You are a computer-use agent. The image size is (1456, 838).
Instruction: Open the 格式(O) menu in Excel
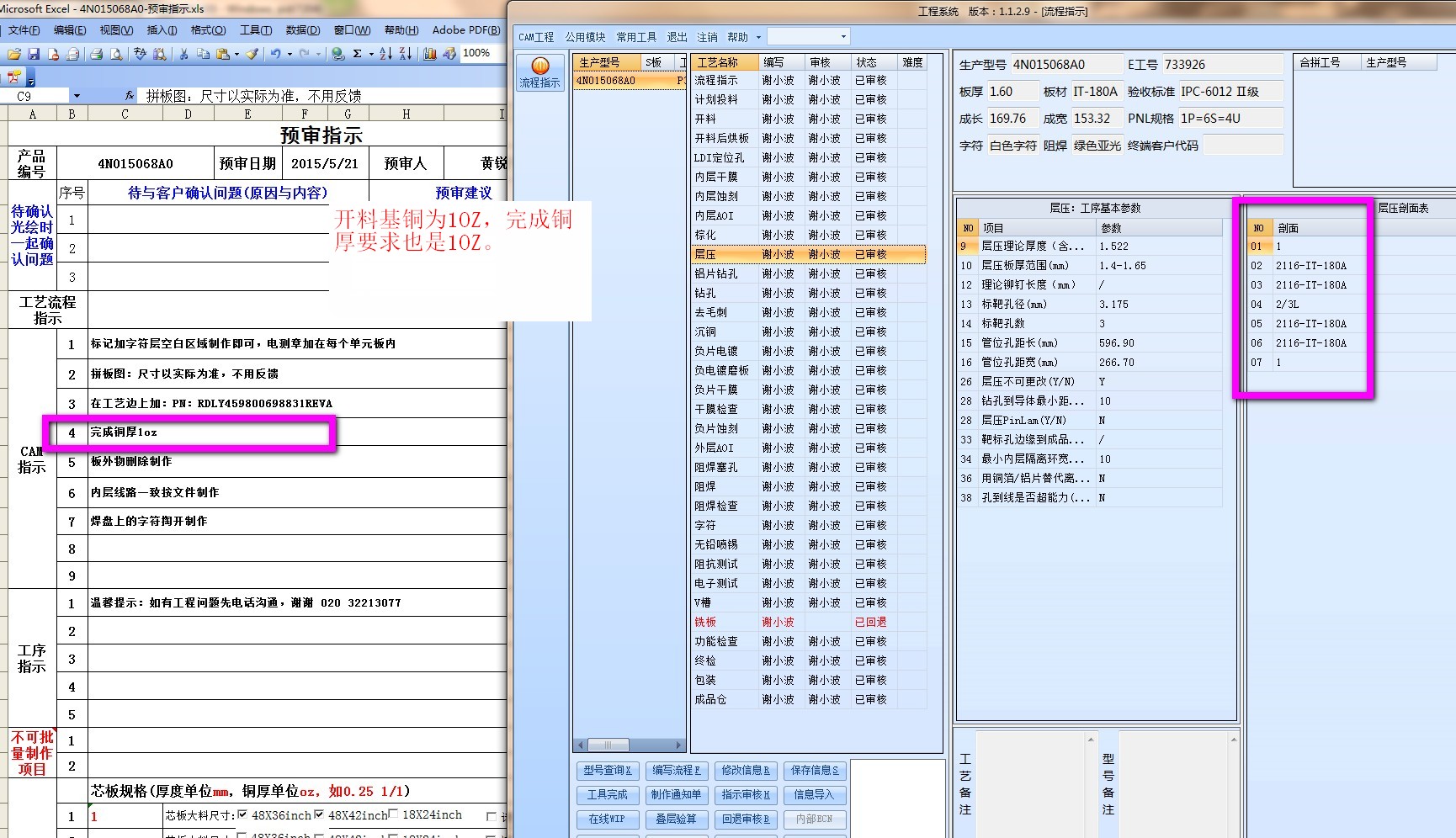click(208, 30)
